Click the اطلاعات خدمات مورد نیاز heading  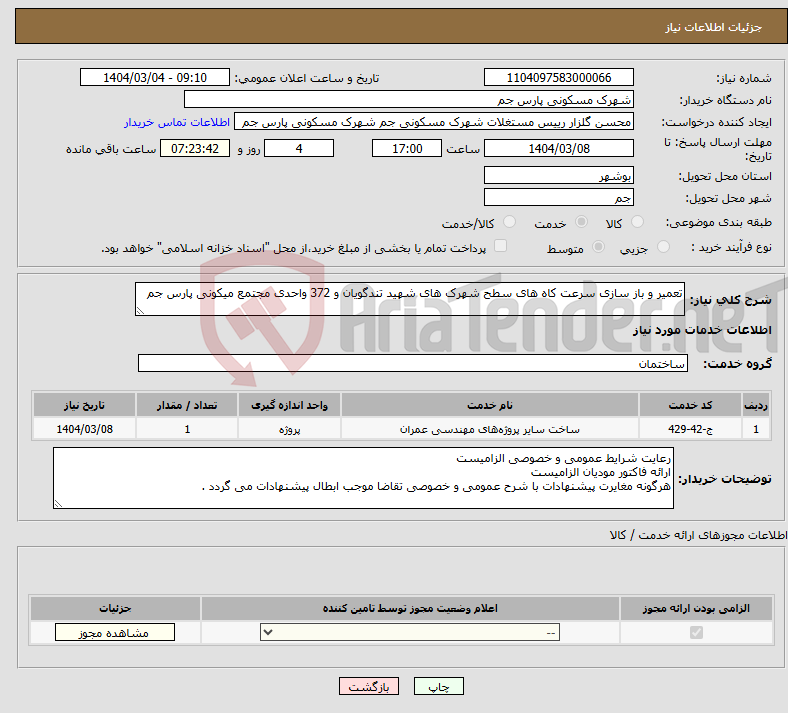702,330
